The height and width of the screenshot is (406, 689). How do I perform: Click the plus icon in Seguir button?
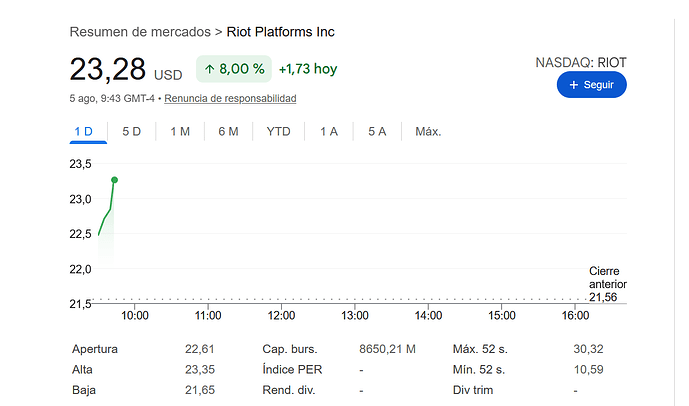pyautogui.click(x=573, y=85)
